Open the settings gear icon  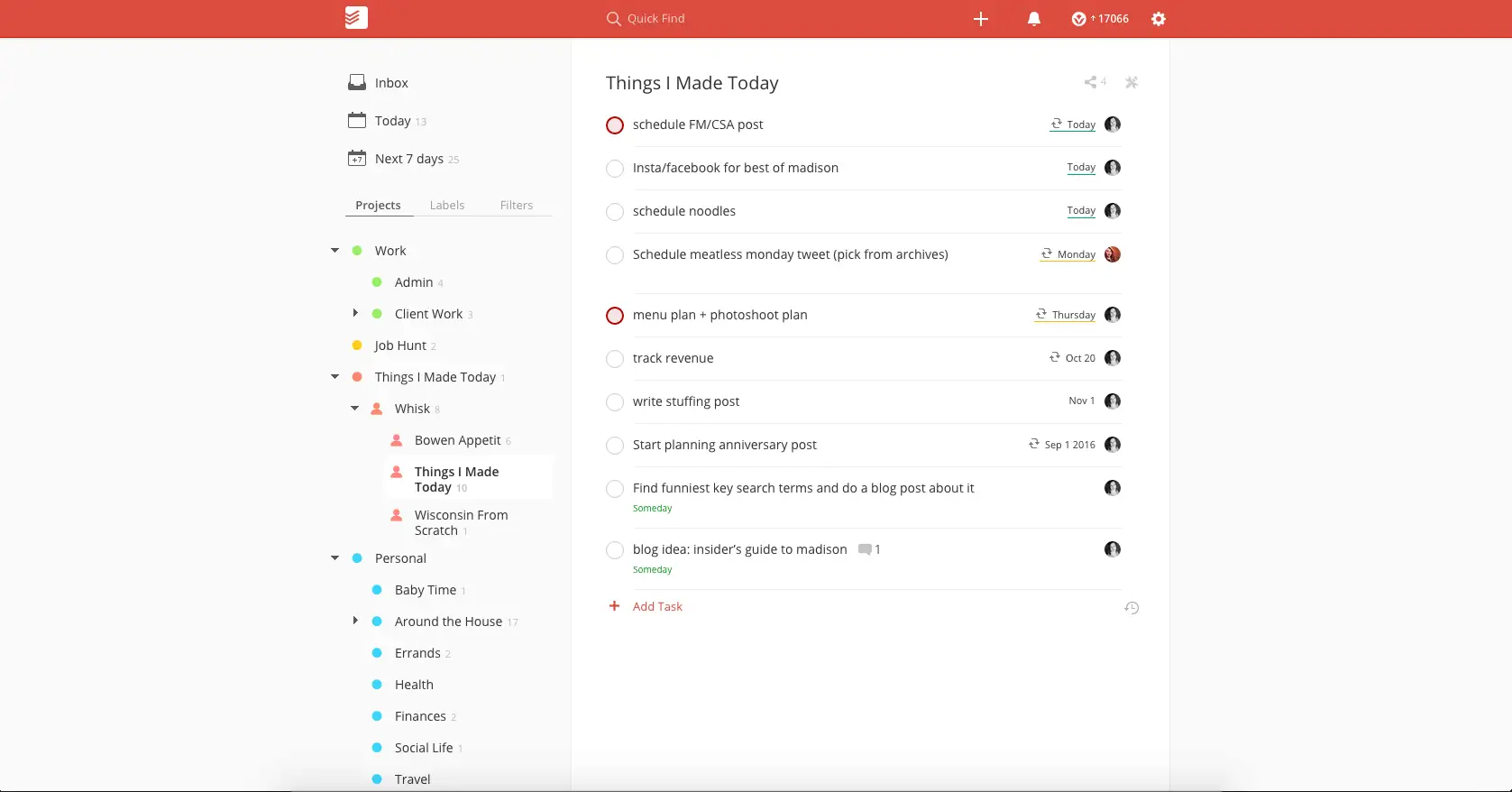coord(1159,19)
